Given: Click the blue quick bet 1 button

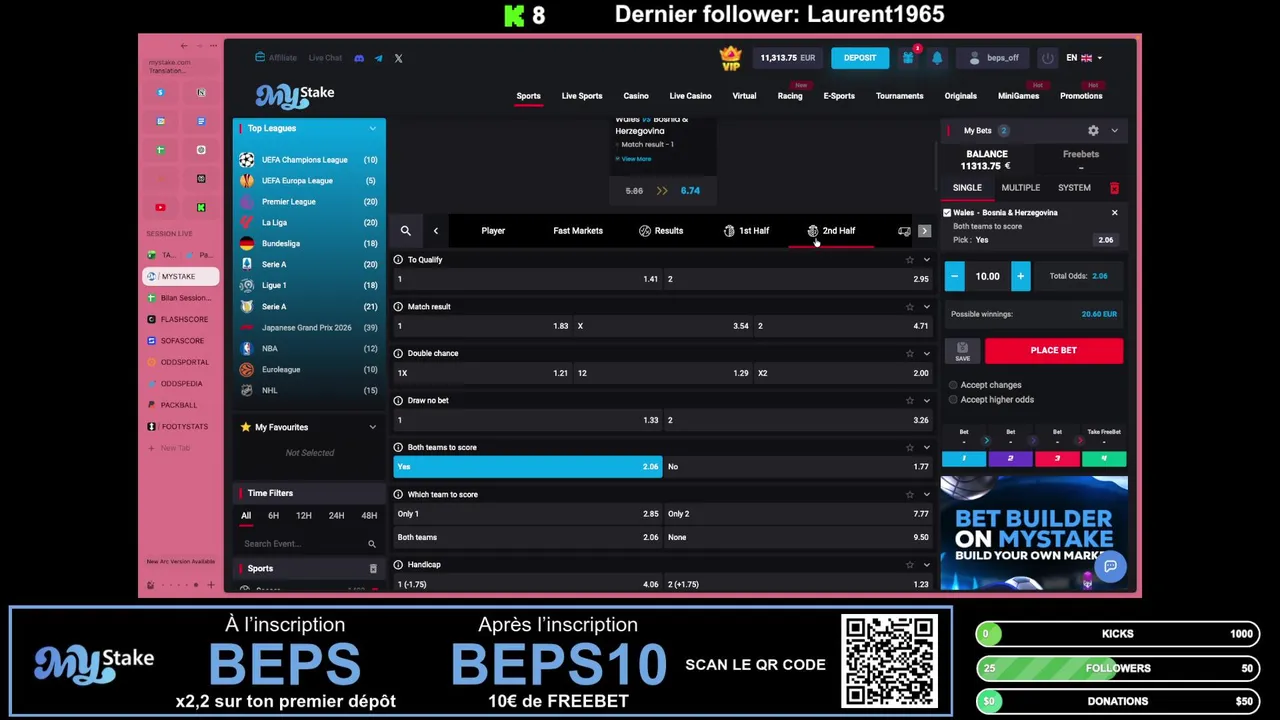Looking at the screenshot, I should coord(964,459).
